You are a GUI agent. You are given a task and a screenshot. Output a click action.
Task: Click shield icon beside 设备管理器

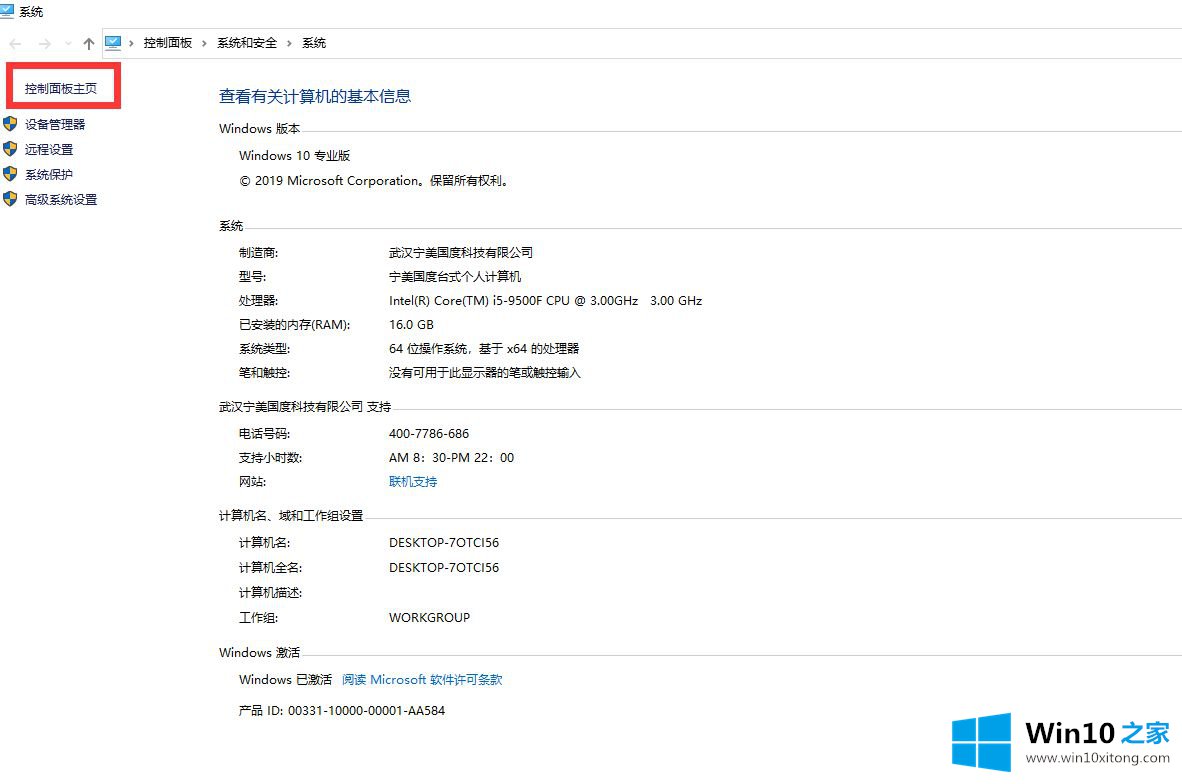point(10,124)
